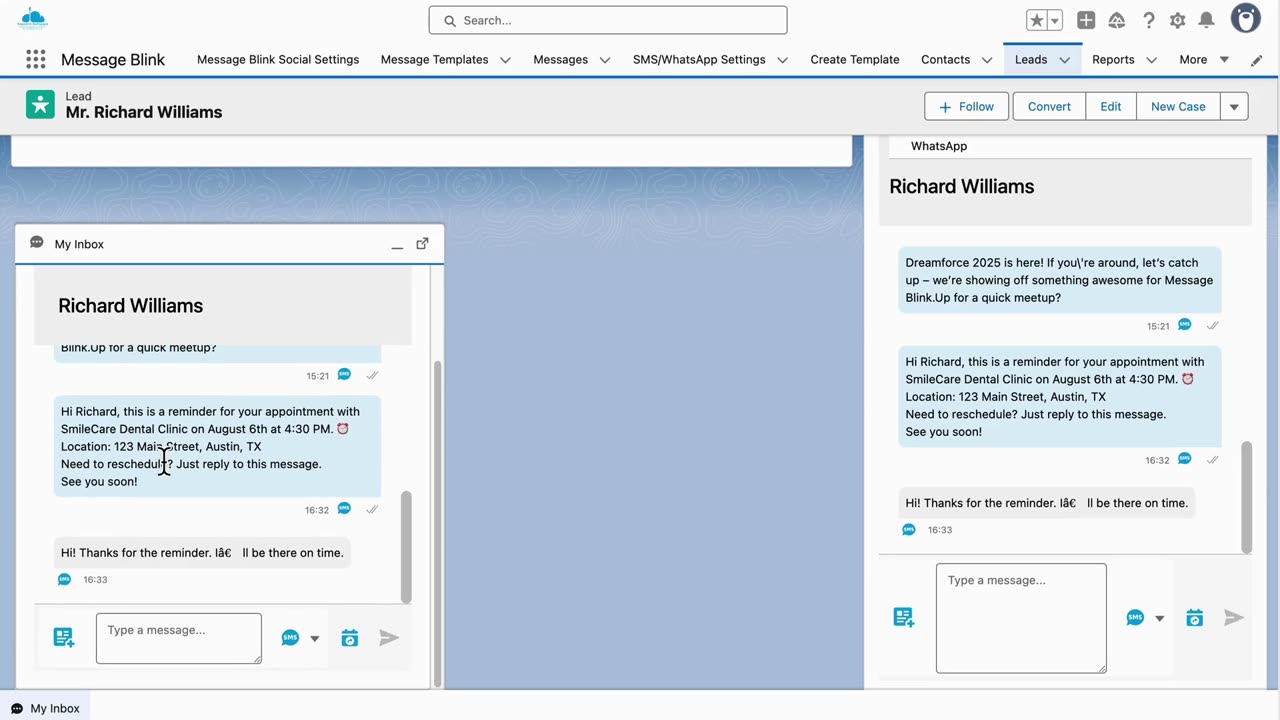
Task: Click the Follow button
Action: click(x=968, y=106)
